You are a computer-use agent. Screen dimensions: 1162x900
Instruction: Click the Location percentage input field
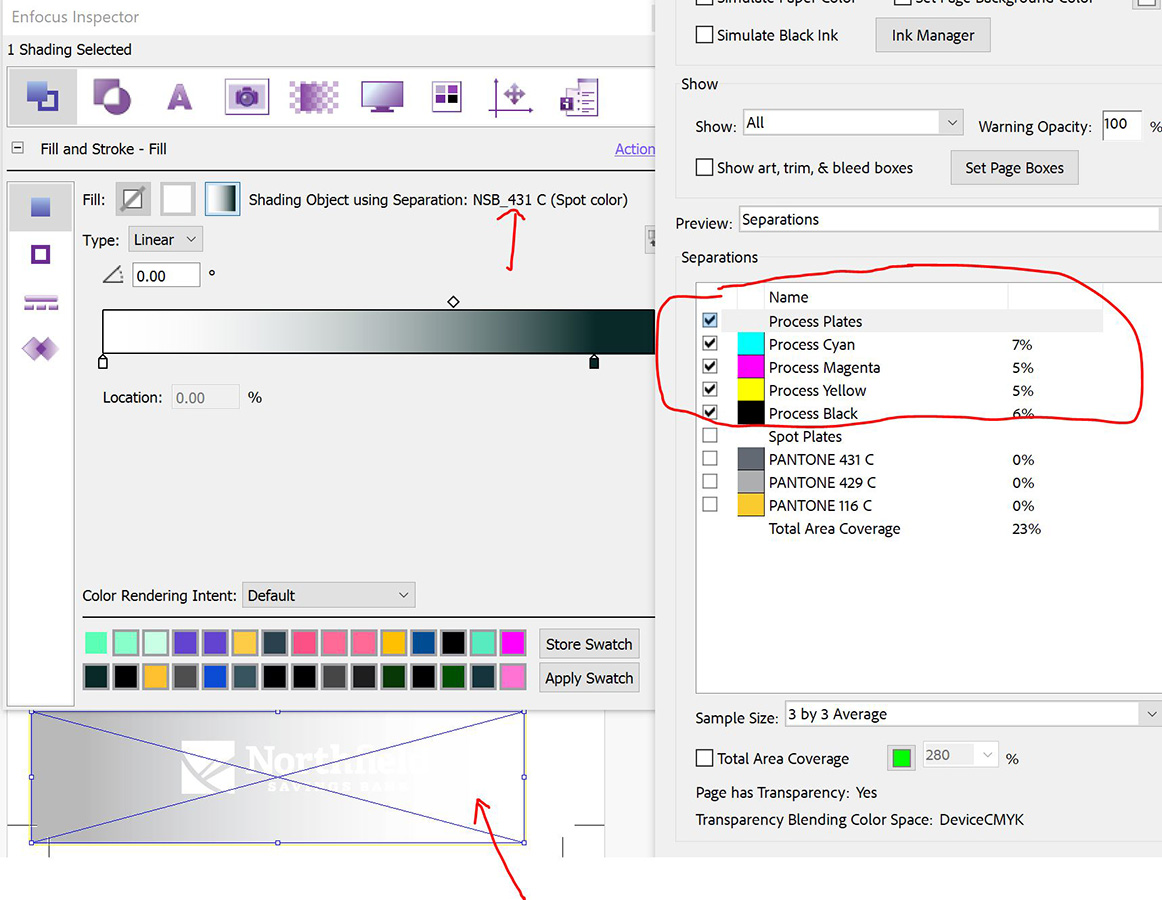click(x=205, y=397)
